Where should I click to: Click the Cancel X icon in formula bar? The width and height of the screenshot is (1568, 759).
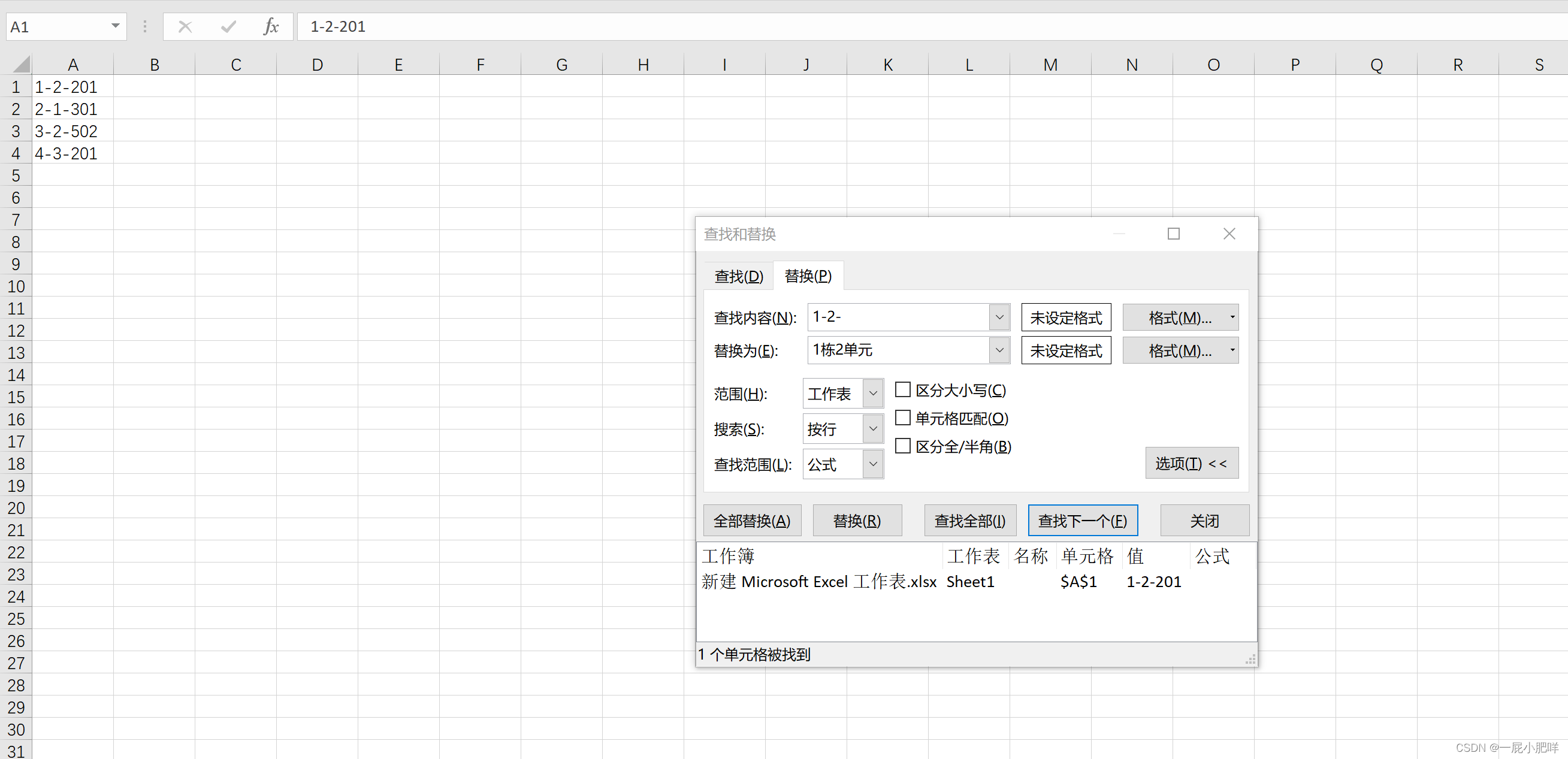(185, 27)
